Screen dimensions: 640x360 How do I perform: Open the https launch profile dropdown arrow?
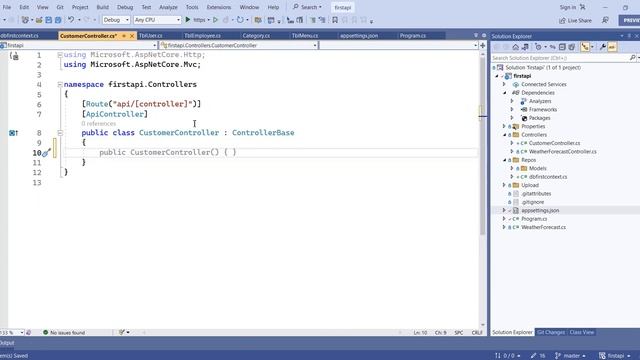(208, 20)
